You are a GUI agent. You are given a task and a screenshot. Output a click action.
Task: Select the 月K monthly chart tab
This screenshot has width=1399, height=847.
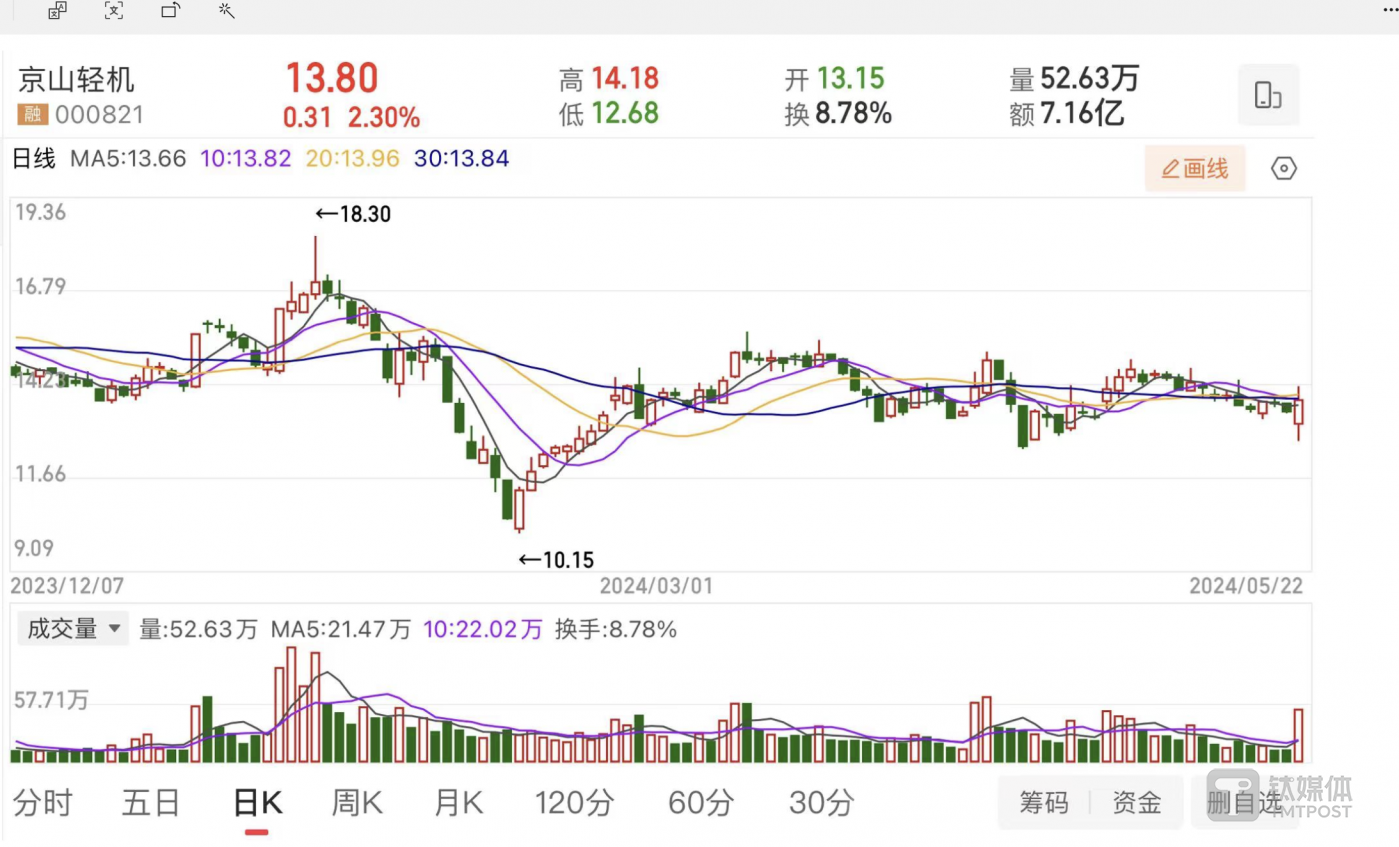[459, 802]
